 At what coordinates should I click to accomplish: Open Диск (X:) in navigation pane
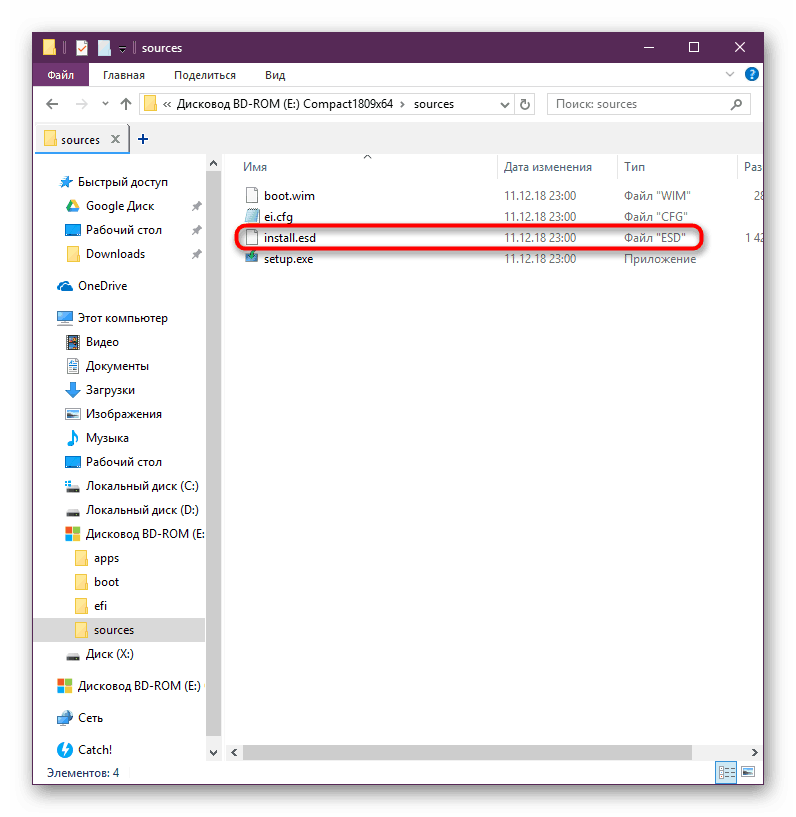(109, 653)
